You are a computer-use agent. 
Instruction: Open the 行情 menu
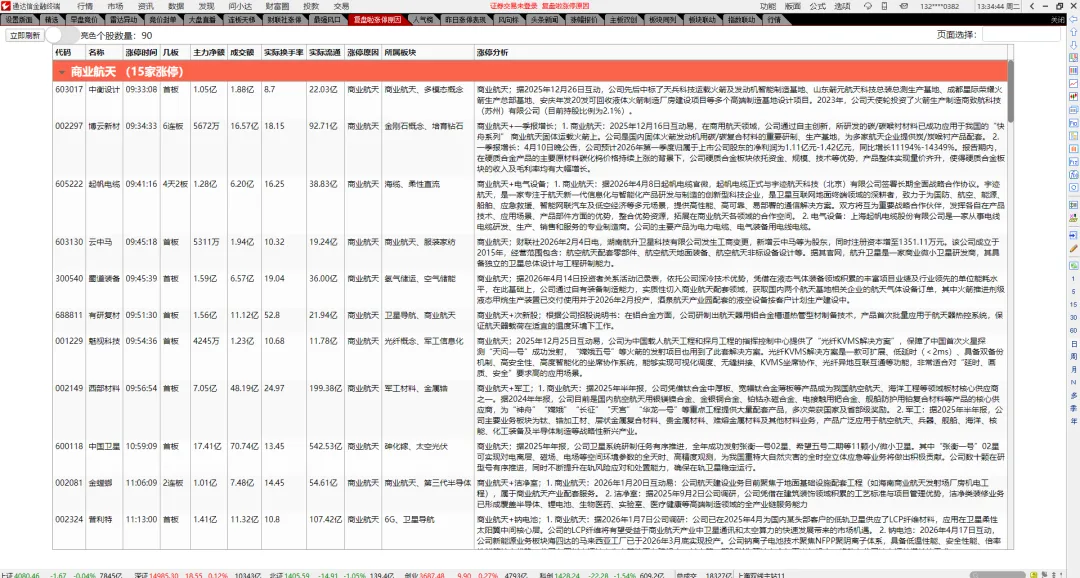click(84, 6)
